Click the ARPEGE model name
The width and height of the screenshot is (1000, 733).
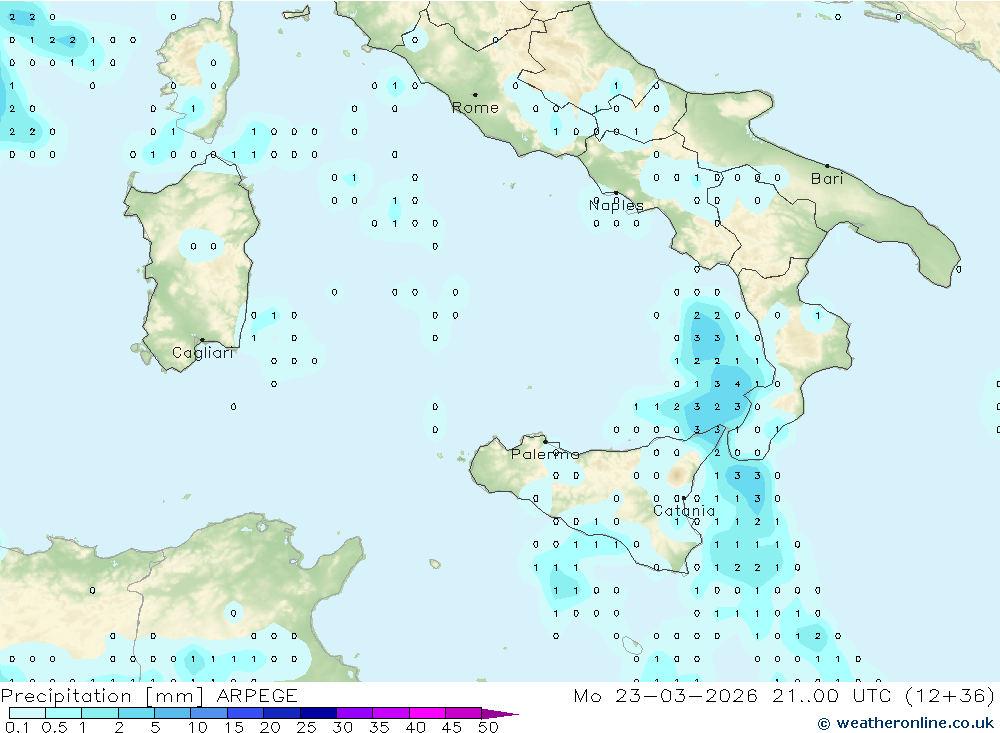[x=257, y=695]
